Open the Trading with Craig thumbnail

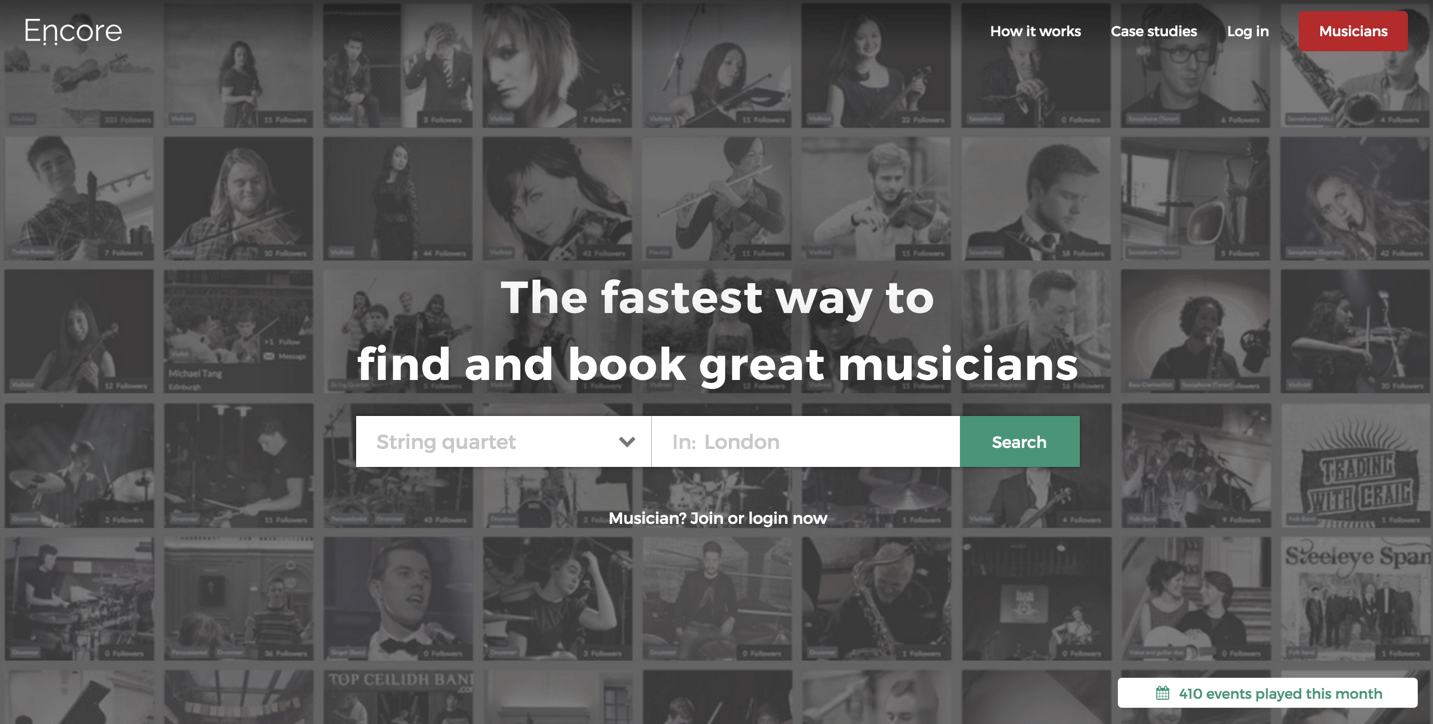[x=1355, y=465]
